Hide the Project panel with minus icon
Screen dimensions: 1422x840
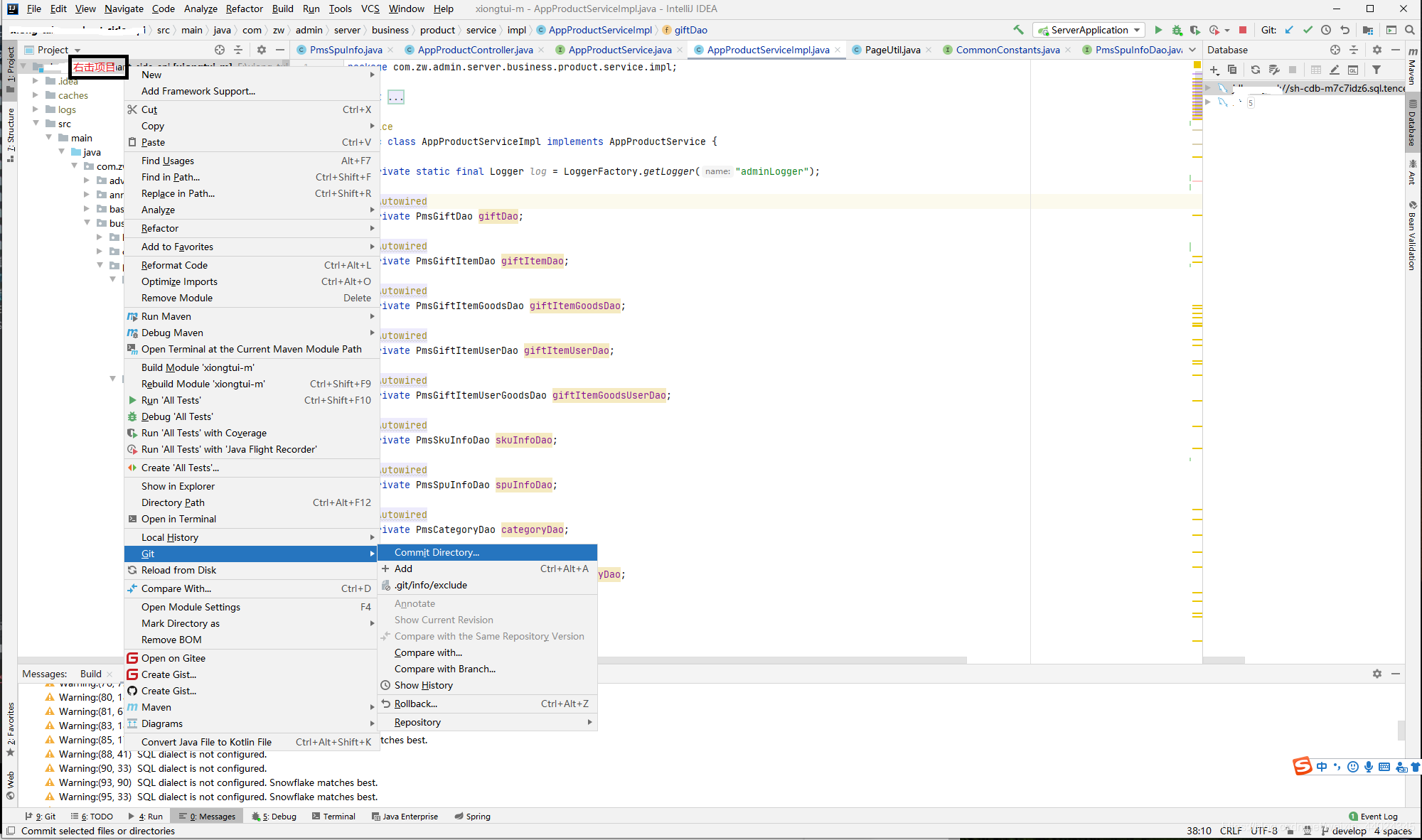pos(280,50)
